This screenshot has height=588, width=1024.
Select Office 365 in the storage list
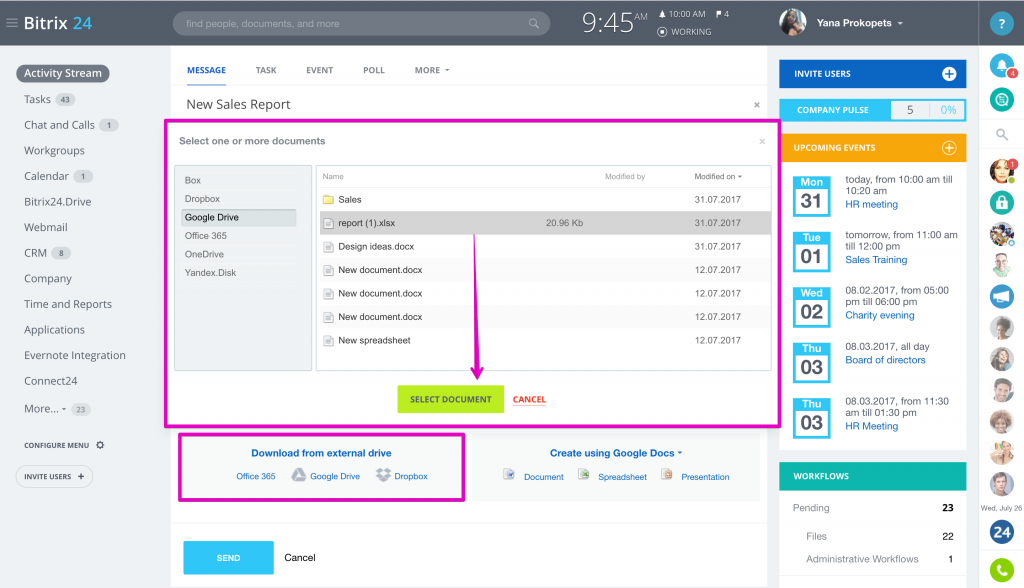[206, 236]
